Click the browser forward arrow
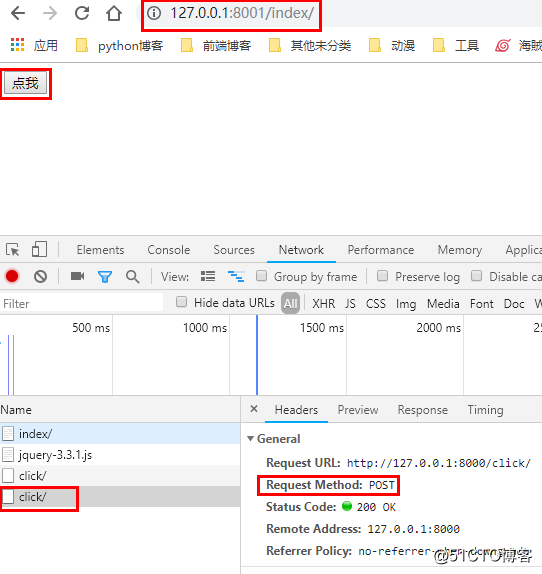Viewport: 542px width, 574px height. coord(50,13)
